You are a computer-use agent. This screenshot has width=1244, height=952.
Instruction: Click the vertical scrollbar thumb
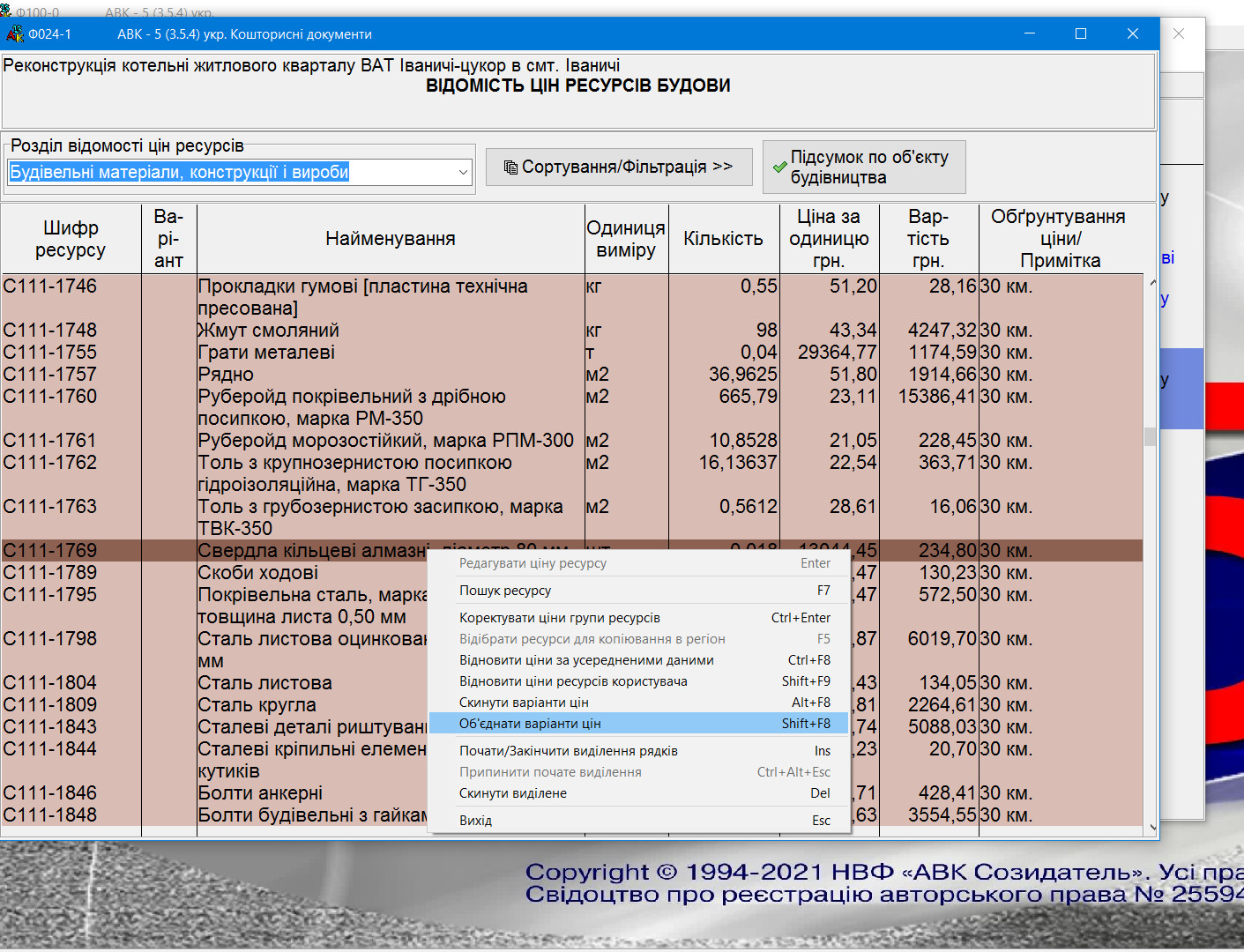1150,437
